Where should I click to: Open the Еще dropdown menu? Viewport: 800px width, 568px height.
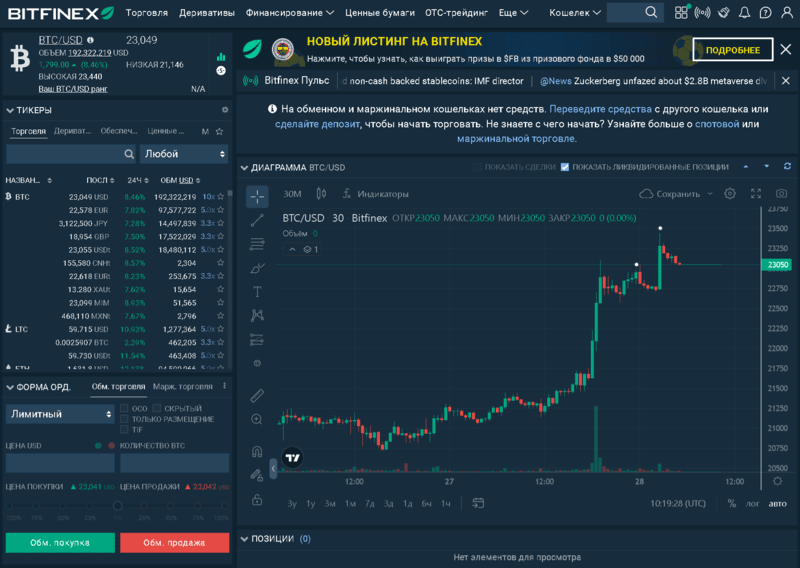tap(513, 13)
